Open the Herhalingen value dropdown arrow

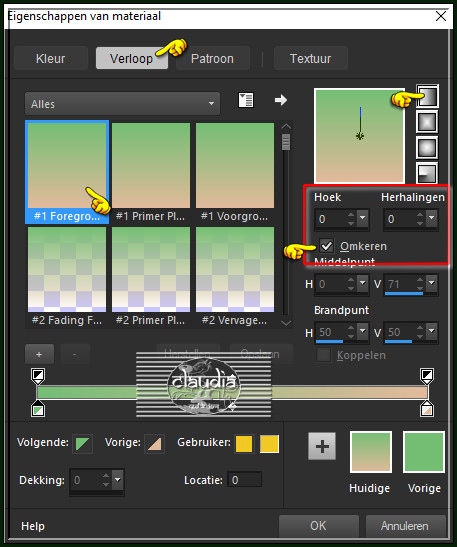click(432, 218)
